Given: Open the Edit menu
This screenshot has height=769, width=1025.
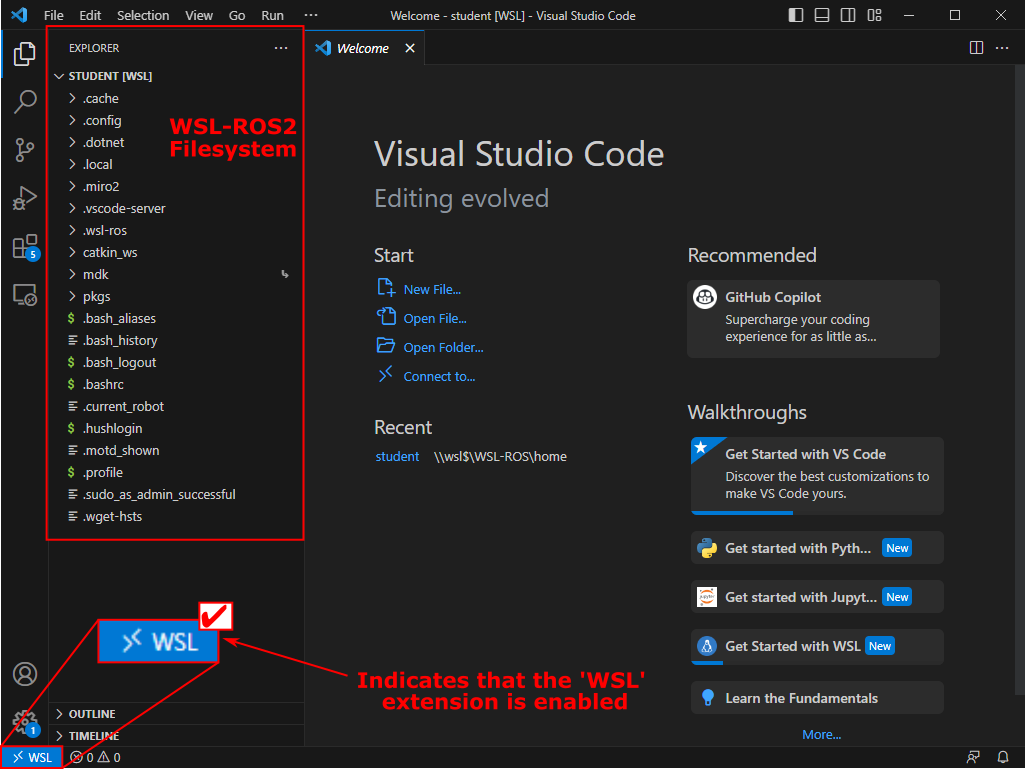Looking at the screenshot, I should (90, 15).
